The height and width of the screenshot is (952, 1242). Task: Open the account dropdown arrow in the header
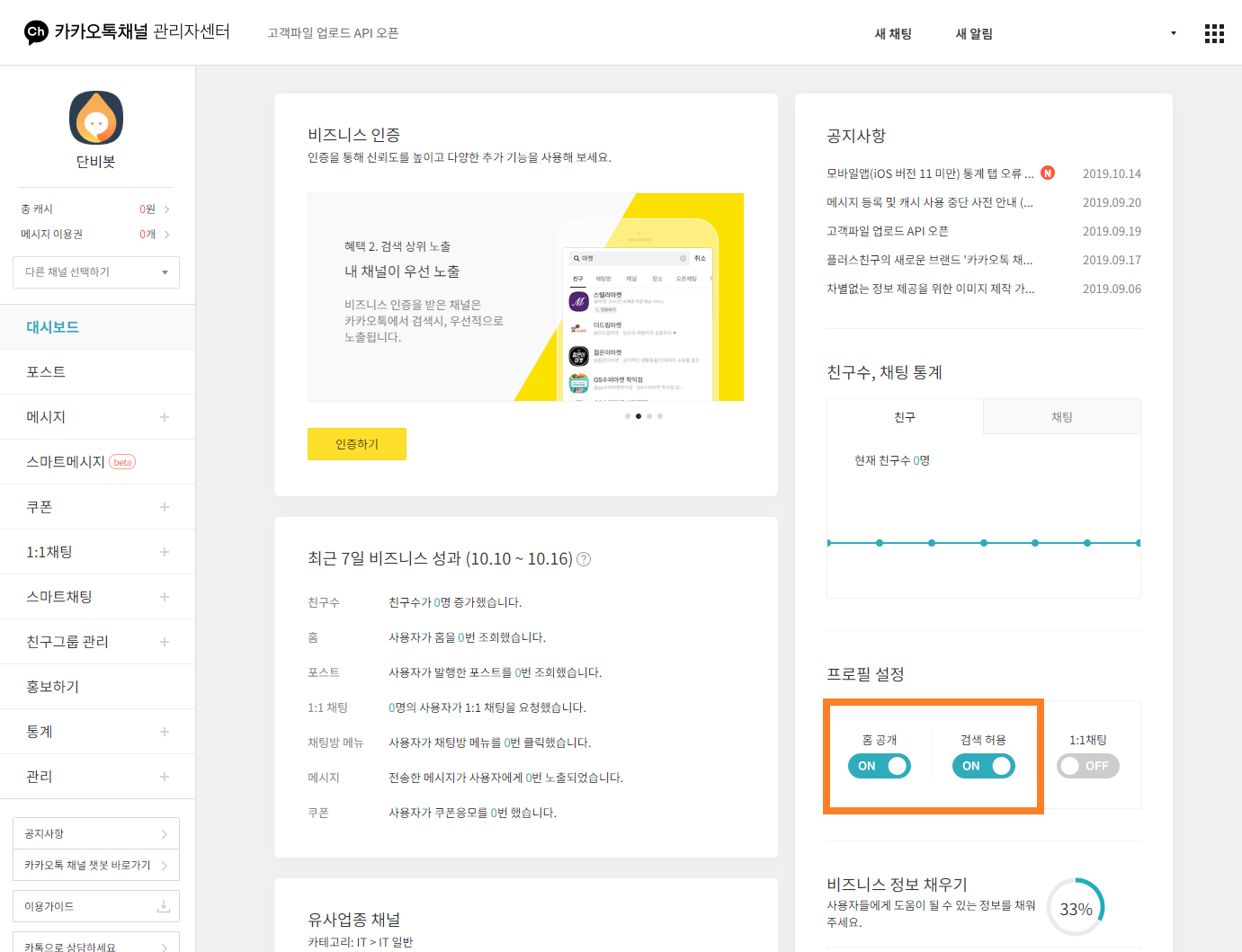(1173, 33)
